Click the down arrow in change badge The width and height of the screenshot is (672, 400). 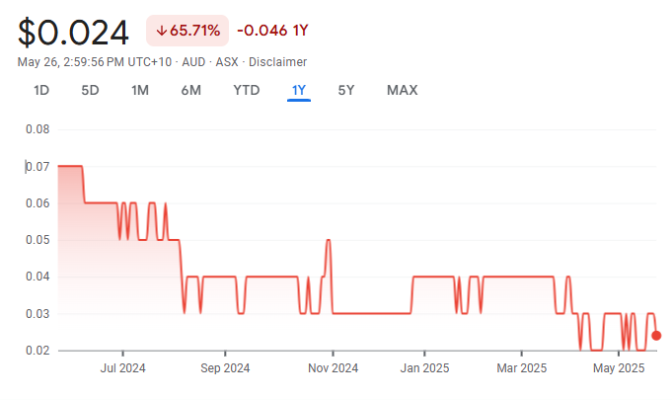coord(161,31)
